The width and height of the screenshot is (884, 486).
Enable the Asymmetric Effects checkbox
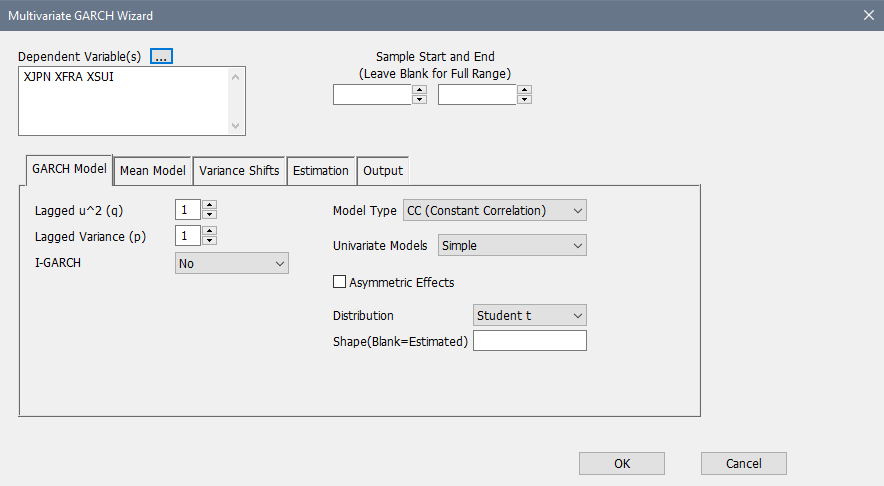(x=339, y=283)
